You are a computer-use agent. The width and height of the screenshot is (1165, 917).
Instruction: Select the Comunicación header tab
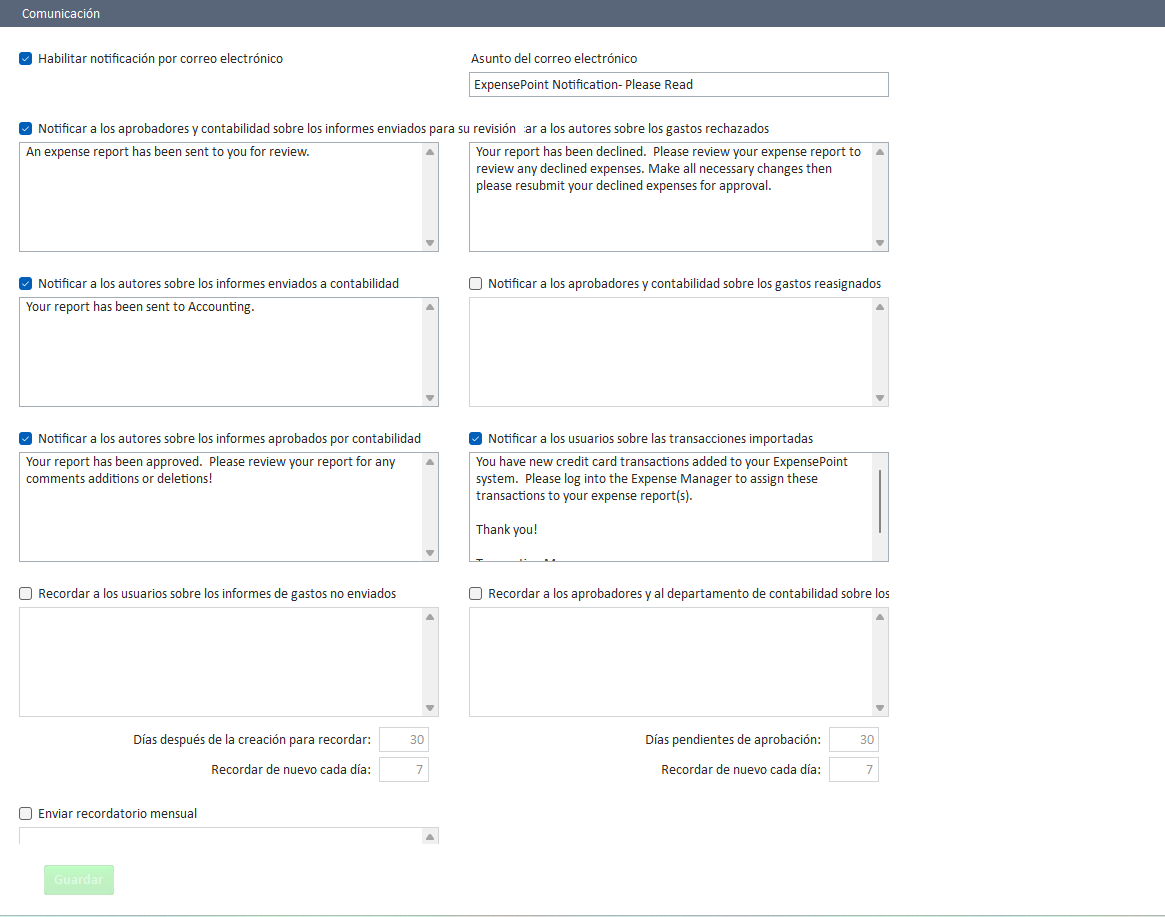pos(61,14)
